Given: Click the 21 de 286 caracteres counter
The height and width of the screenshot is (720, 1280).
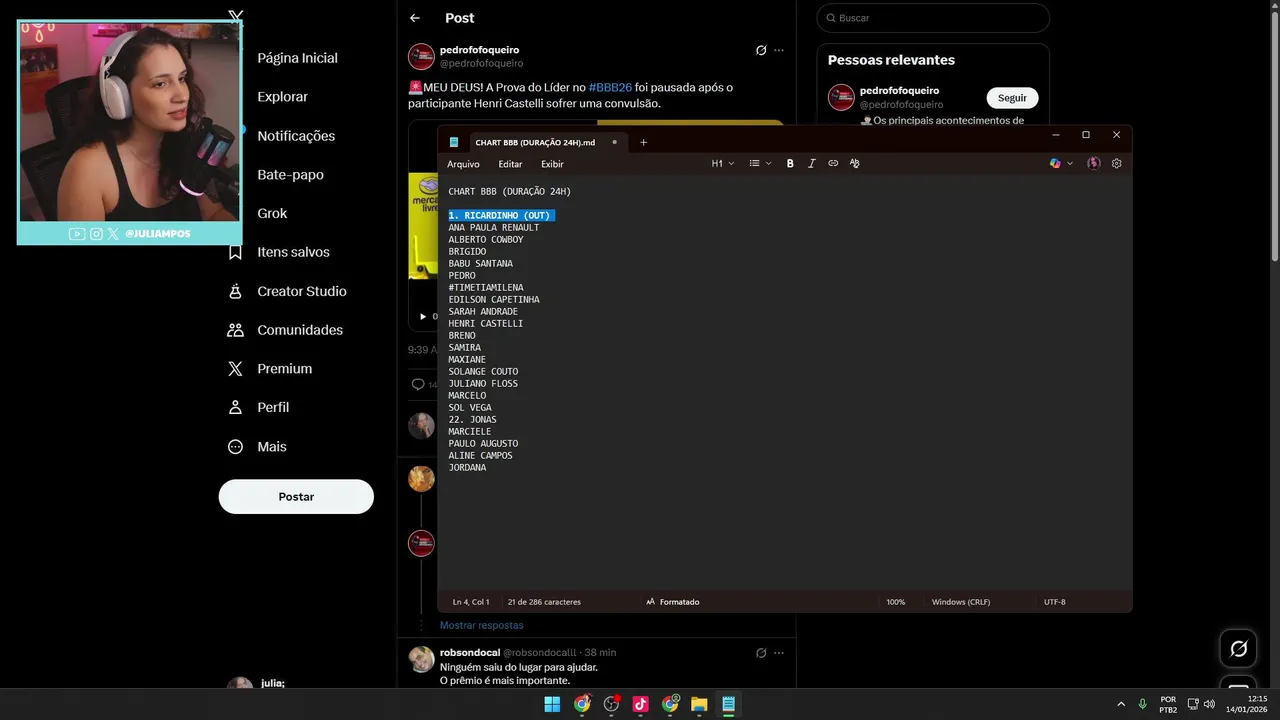Looking at the screenshot, I should pyautogui.click(x=544, y=602).
